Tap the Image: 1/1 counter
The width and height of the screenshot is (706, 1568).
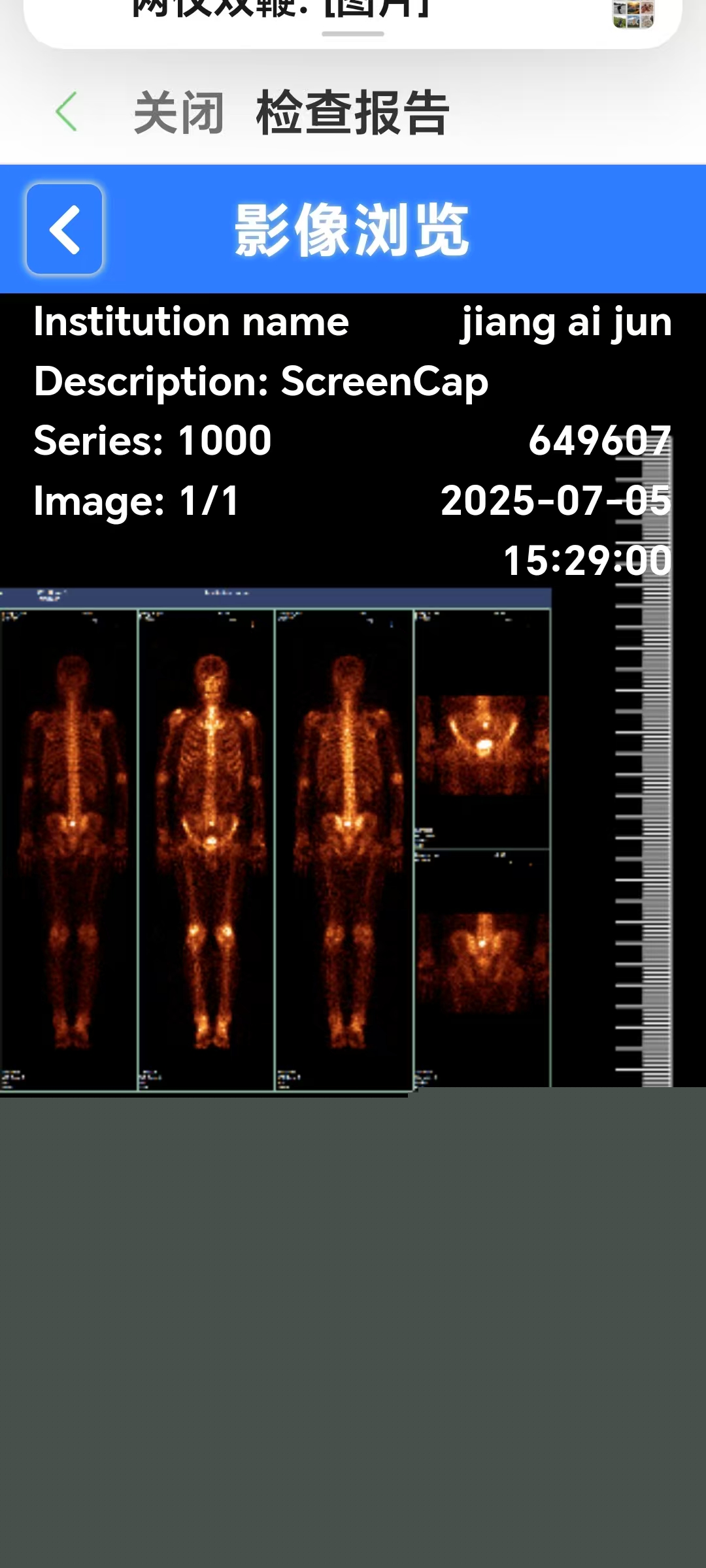pos(137,501)
